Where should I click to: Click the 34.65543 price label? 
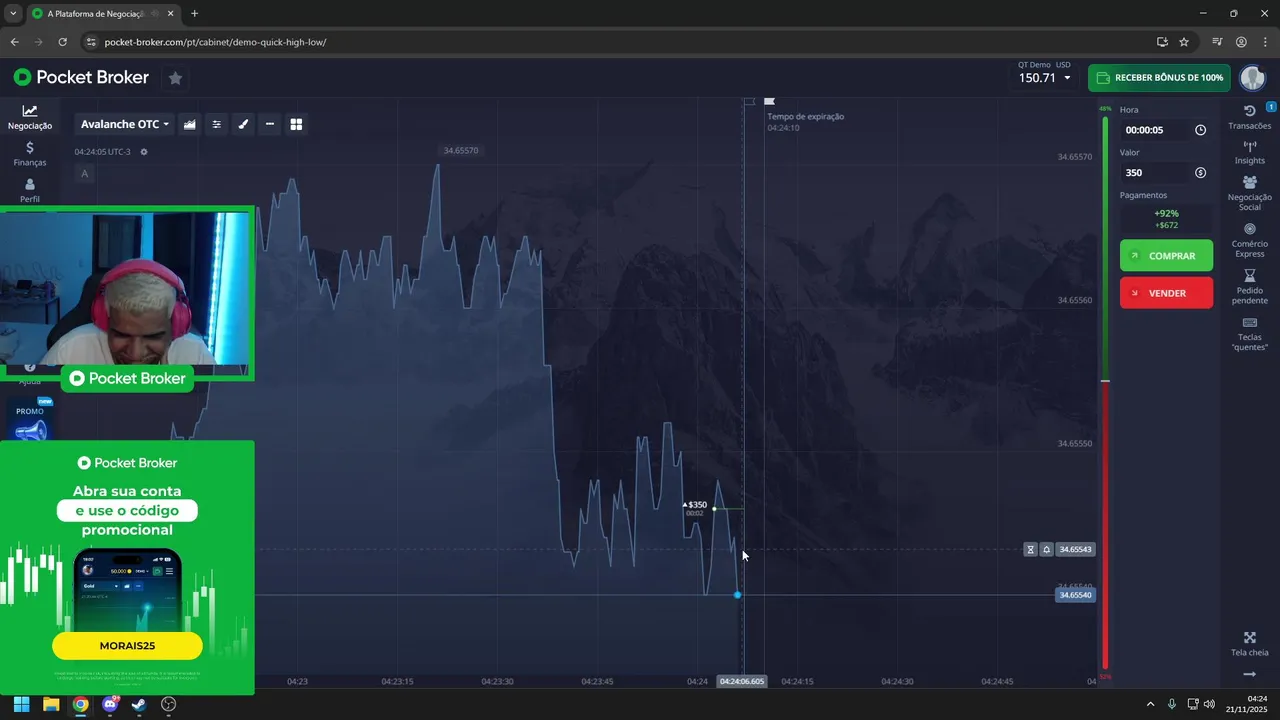pos(1076,549)
